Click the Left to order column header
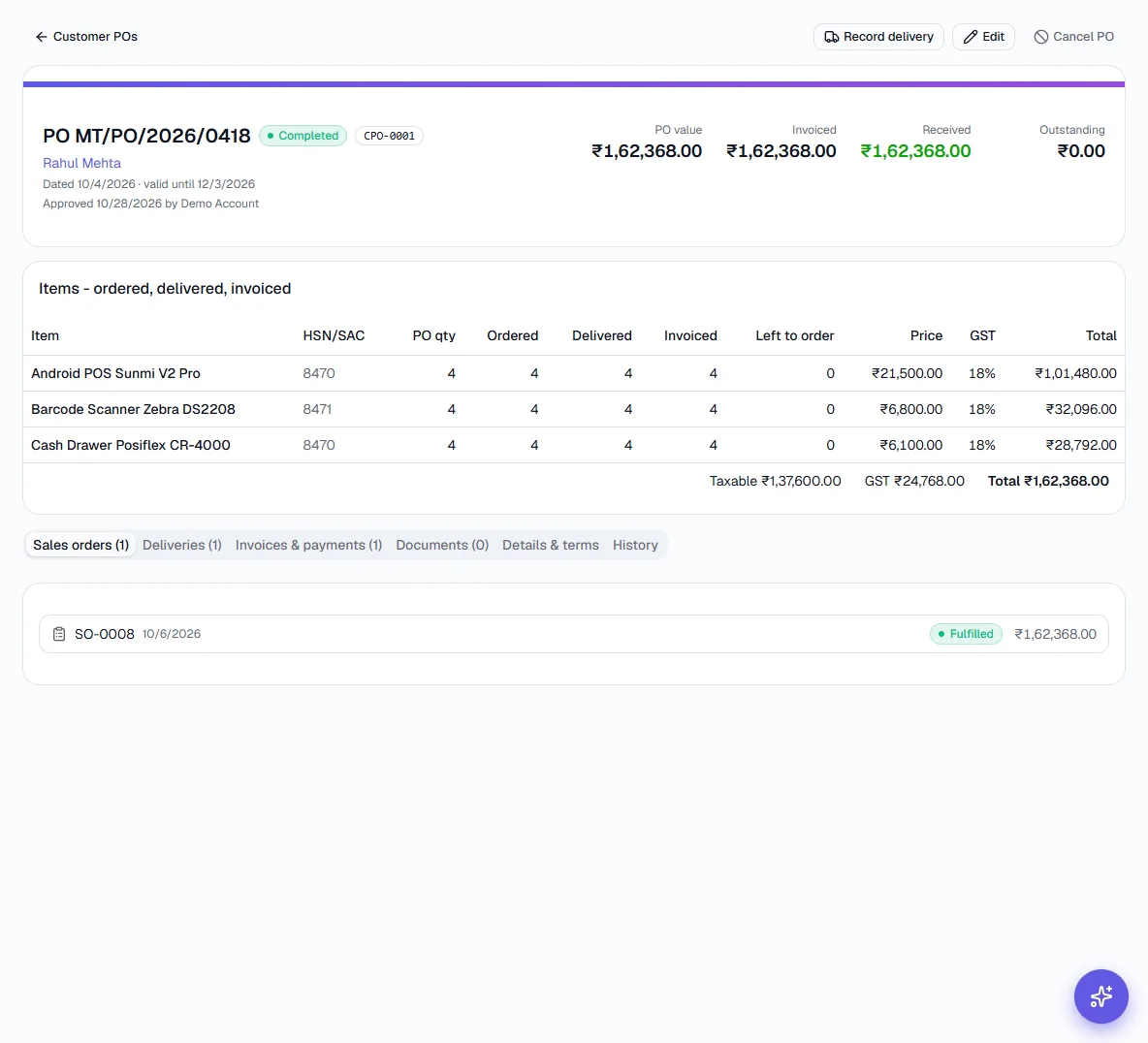This screenshot has width=1148, height=1043. [794, 335]
